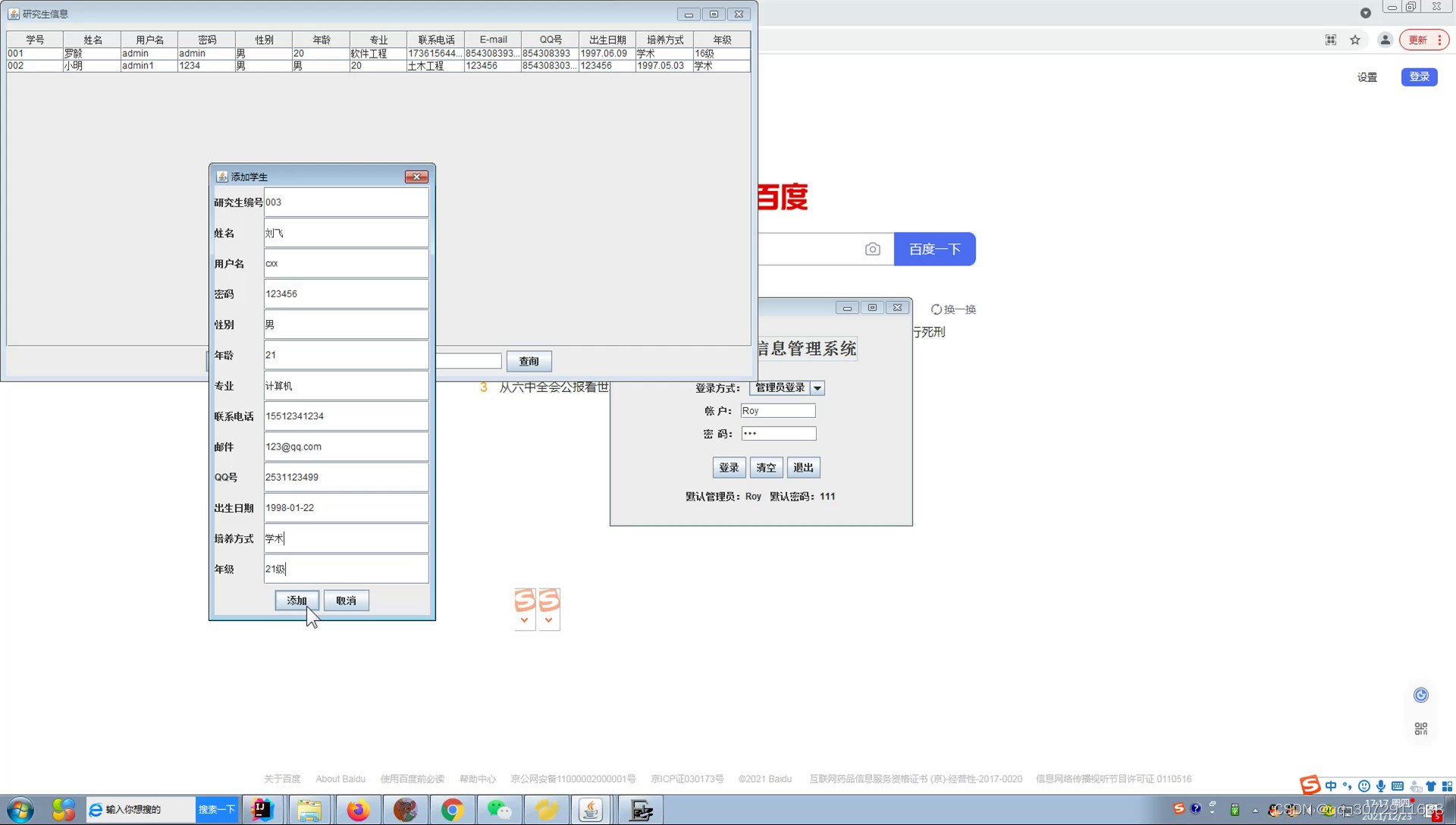Click the 清空 button in login window
1456x825 pixels.
click(x=766, y=468)
